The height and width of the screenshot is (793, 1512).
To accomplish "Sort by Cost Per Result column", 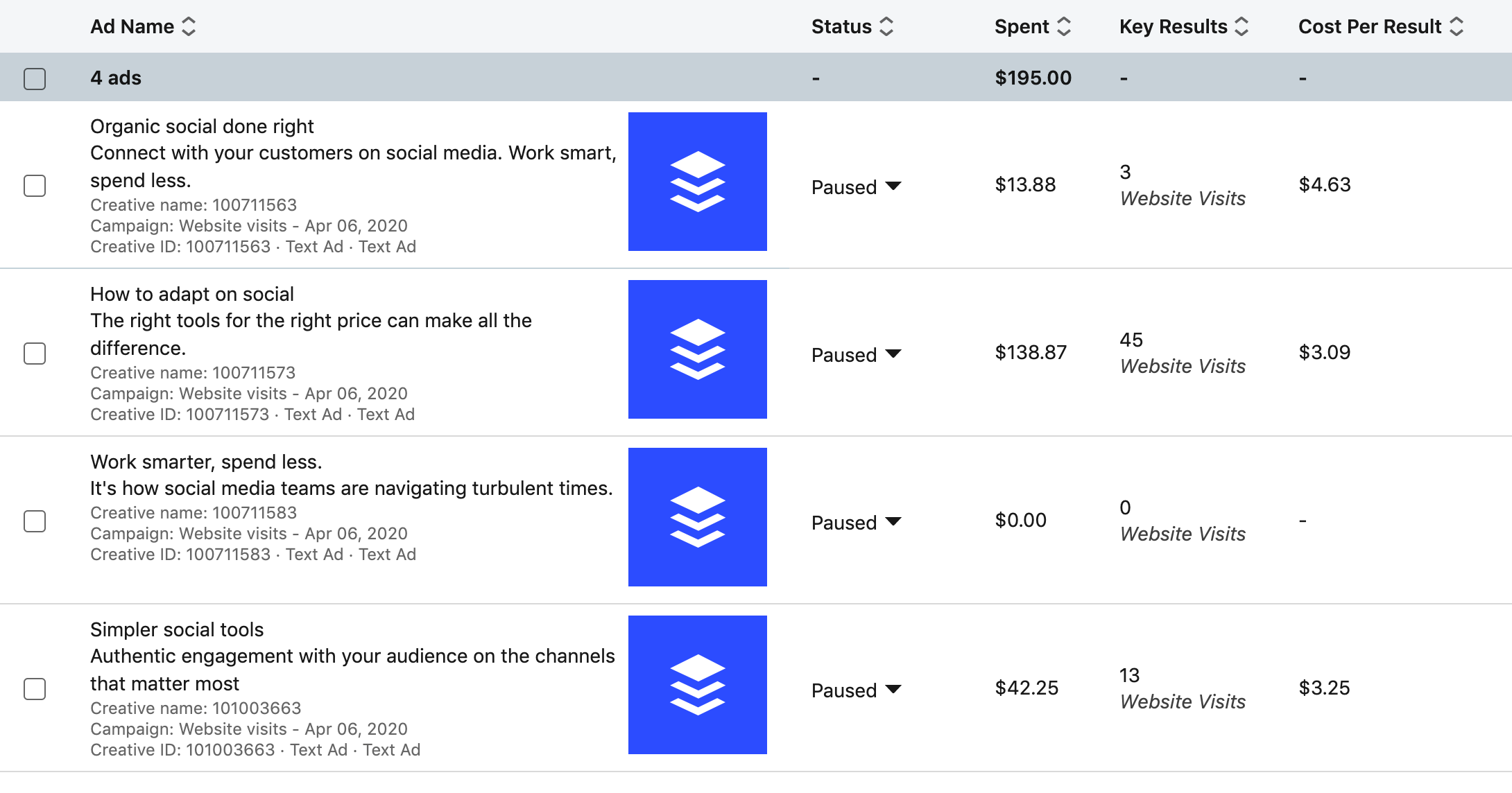I will 1457,26.
